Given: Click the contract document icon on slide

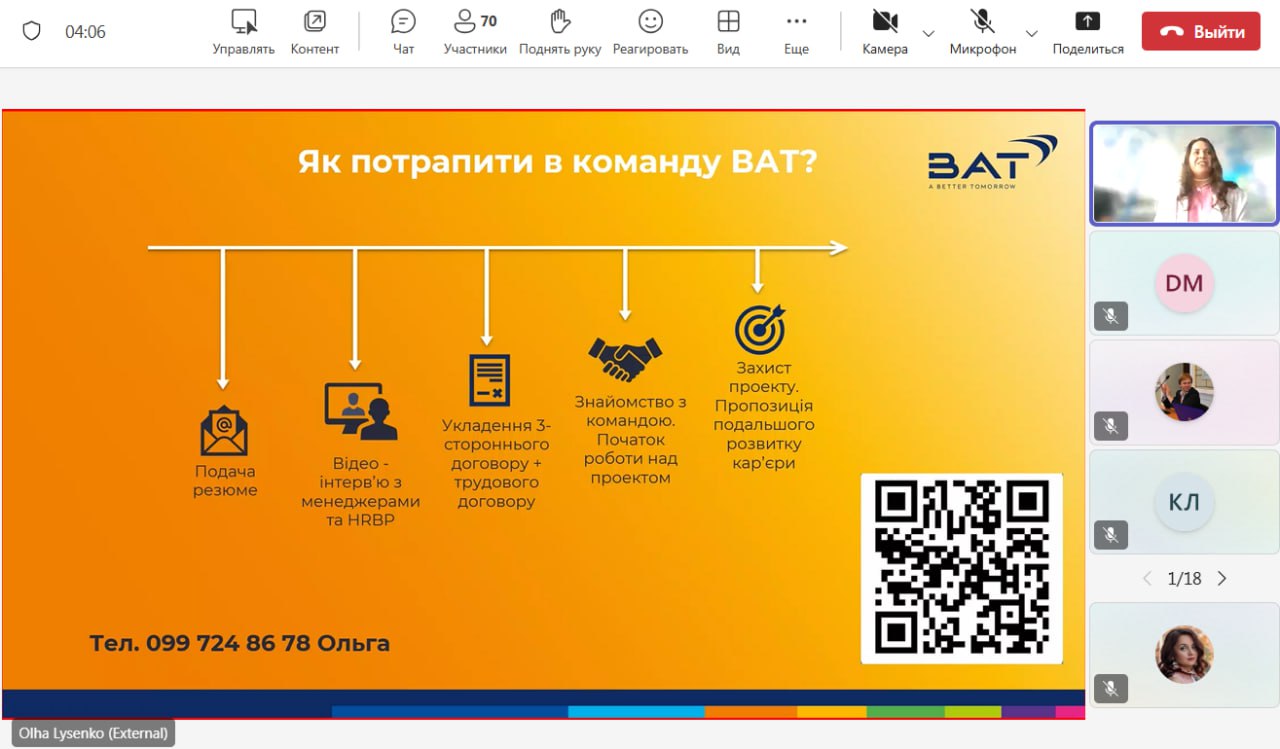Looking at the screenshot, I should (490, 380).
